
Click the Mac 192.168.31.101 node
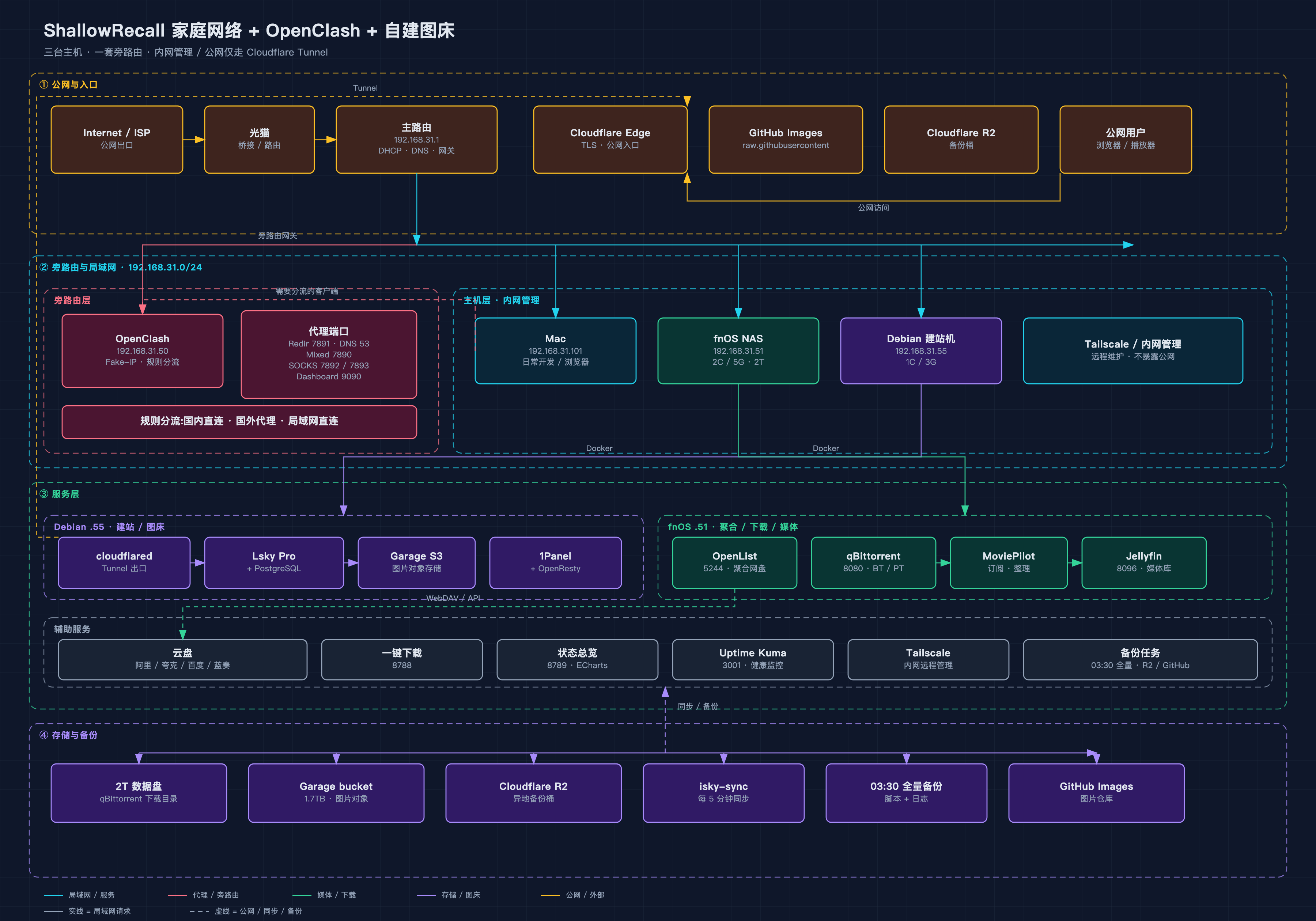tap(555, 351)
